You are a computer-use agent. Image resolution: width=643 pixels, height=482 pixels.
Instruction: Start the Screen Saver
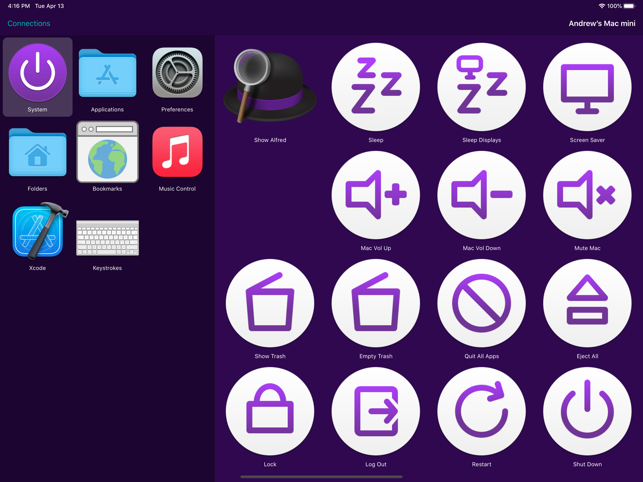(587, 87)
